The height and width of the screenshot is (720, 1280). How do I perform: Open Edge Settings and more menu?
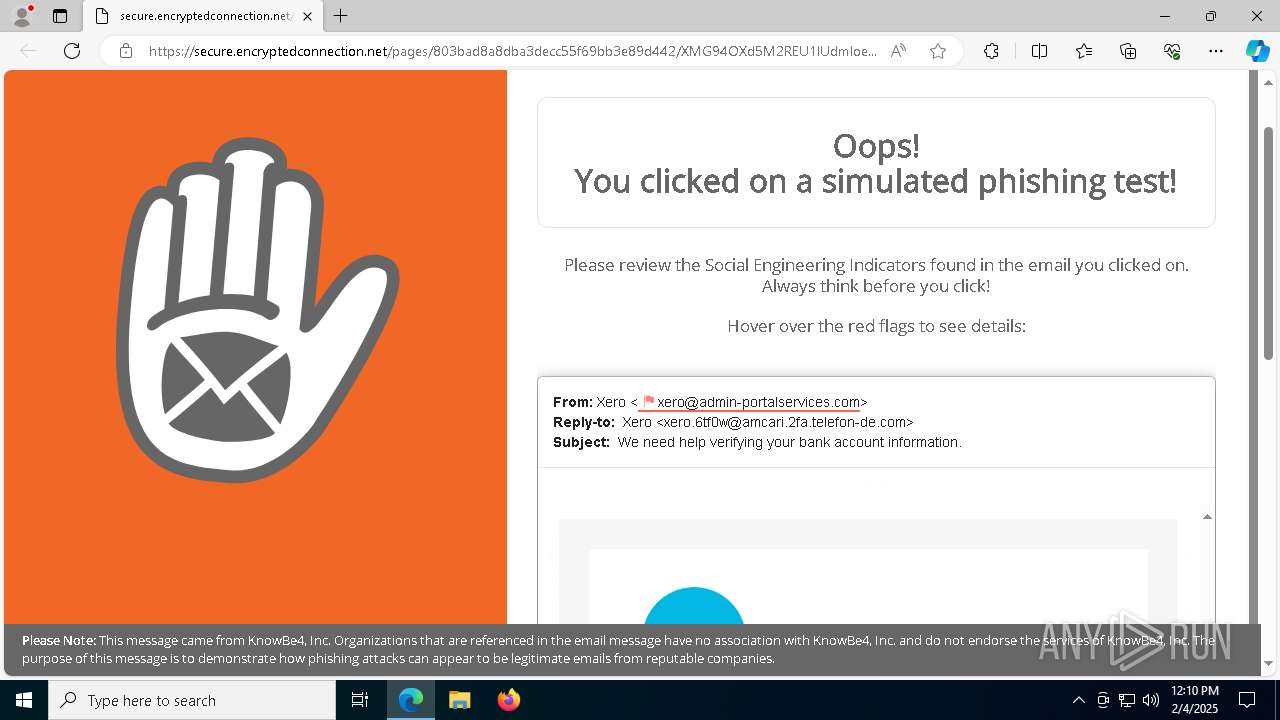[1216, 51]
